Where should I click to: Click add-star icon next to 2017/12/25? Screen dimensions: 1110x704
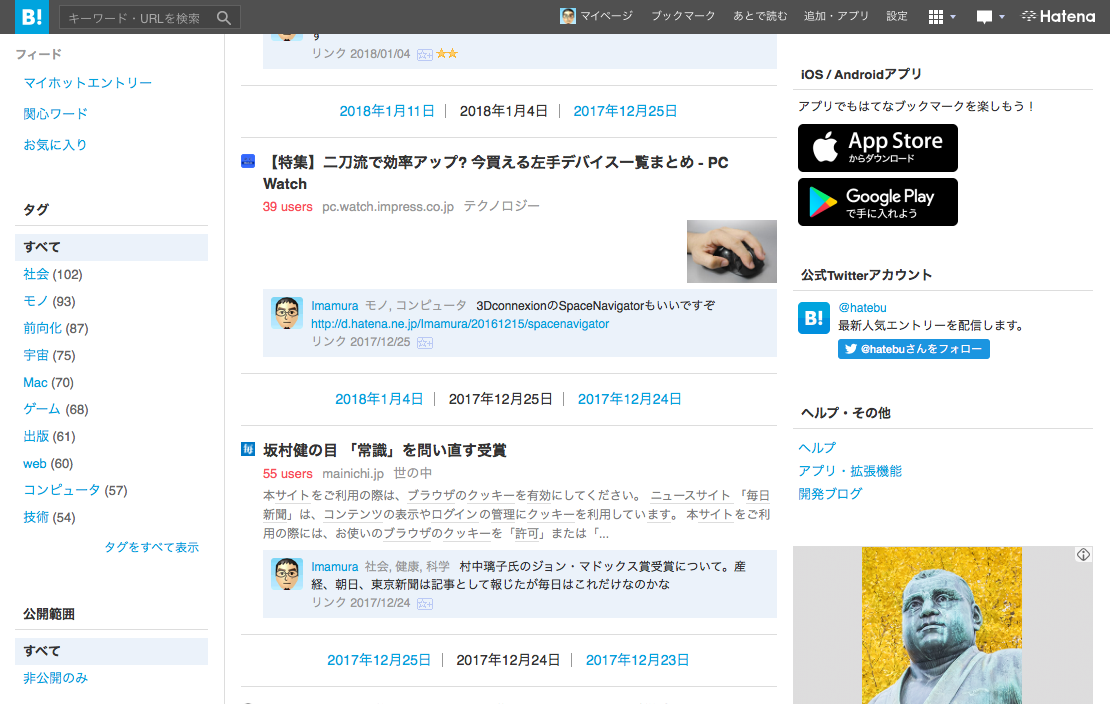point(425,343)
